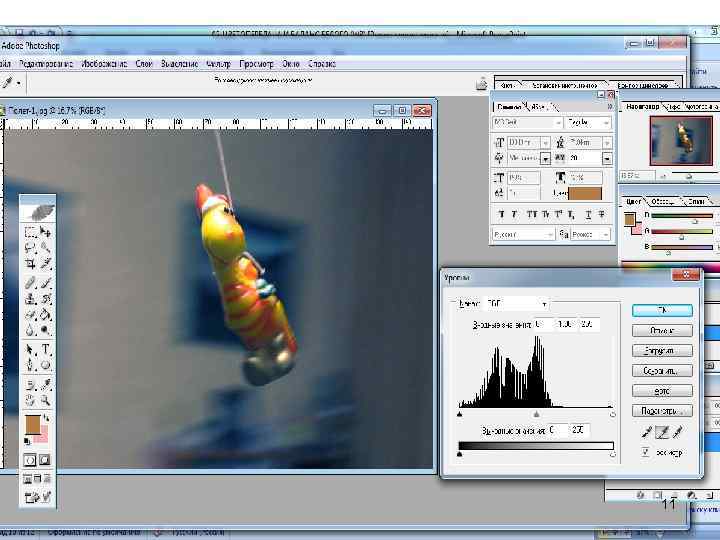The image size is (720, 540).
Task: Pick black point eyedropper in Levels
Action: pyautogui.click(x=647, y=432)
